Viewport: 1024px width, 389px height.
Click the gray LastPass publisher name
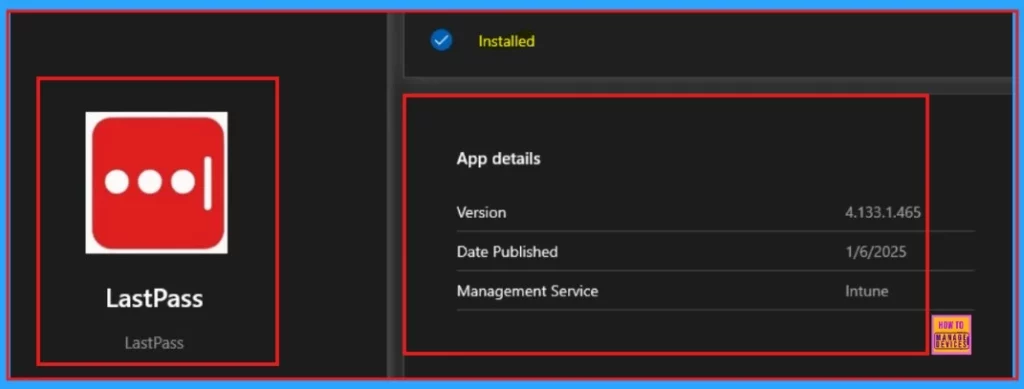154,343
